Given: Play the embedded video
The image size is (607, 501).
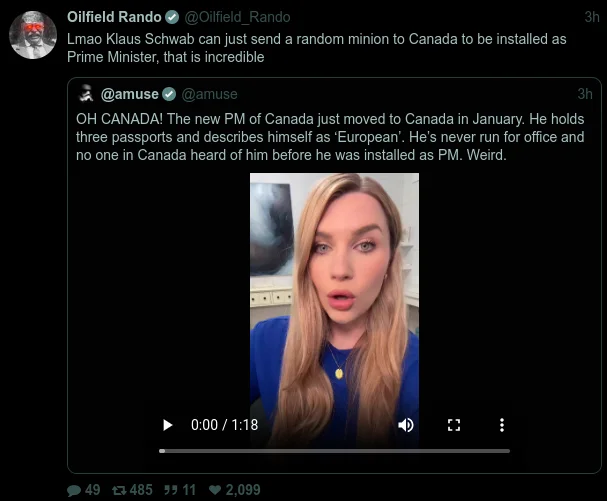Looking at the screenshot, I should (168, 425).
